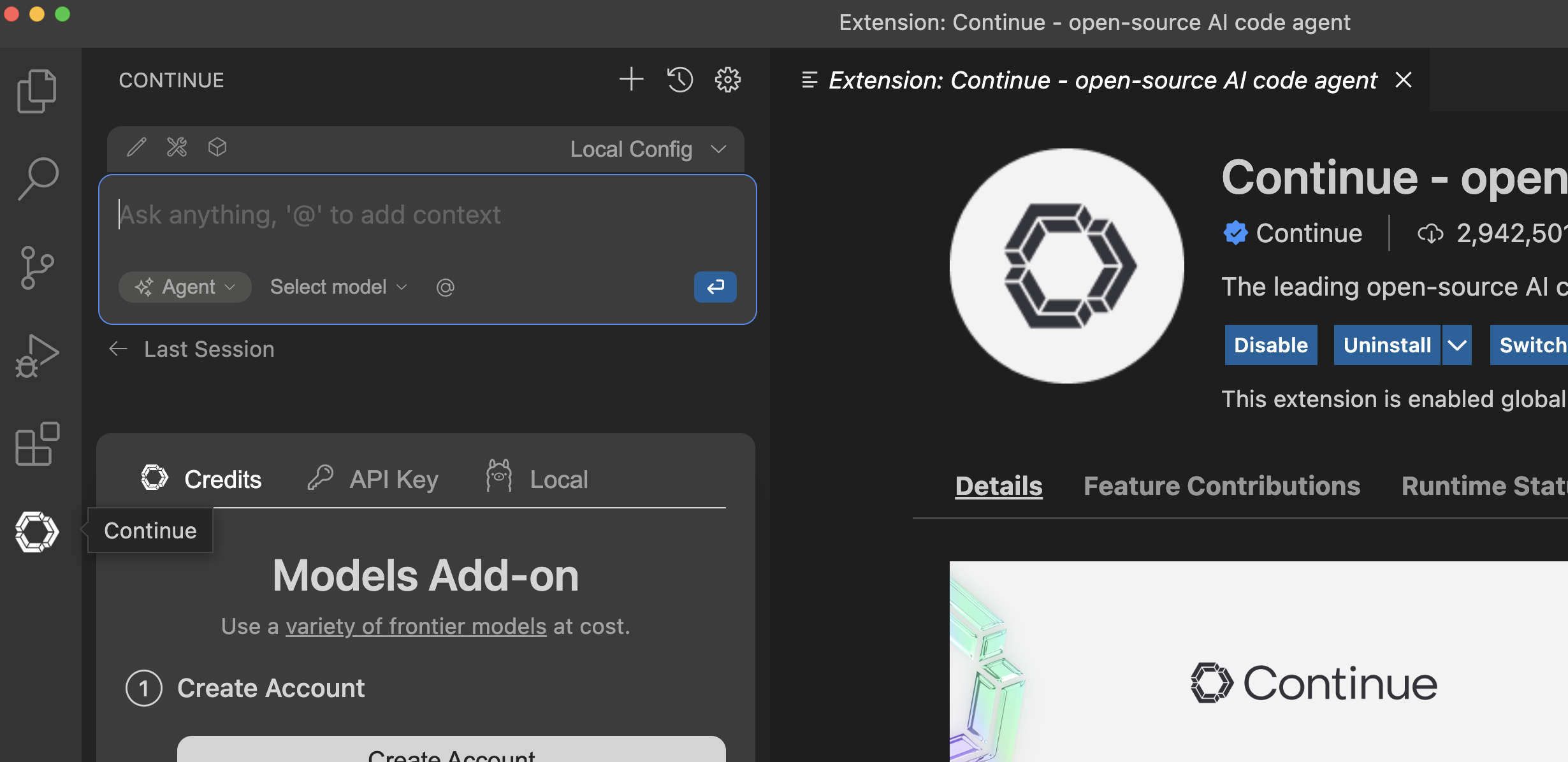The width and height of the screenshot is (1568, 762).
Task: Open the Run and Debug view
Action: pyautogui.click(x=37, y=356)
